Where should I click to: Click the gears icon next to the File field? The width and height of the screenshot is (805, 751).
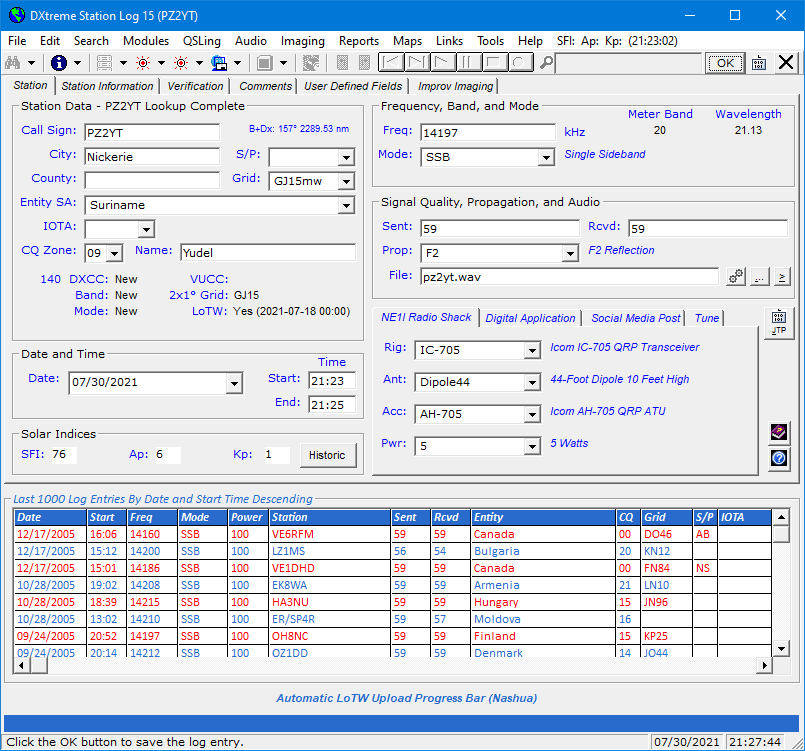click(x=735, y=278)
